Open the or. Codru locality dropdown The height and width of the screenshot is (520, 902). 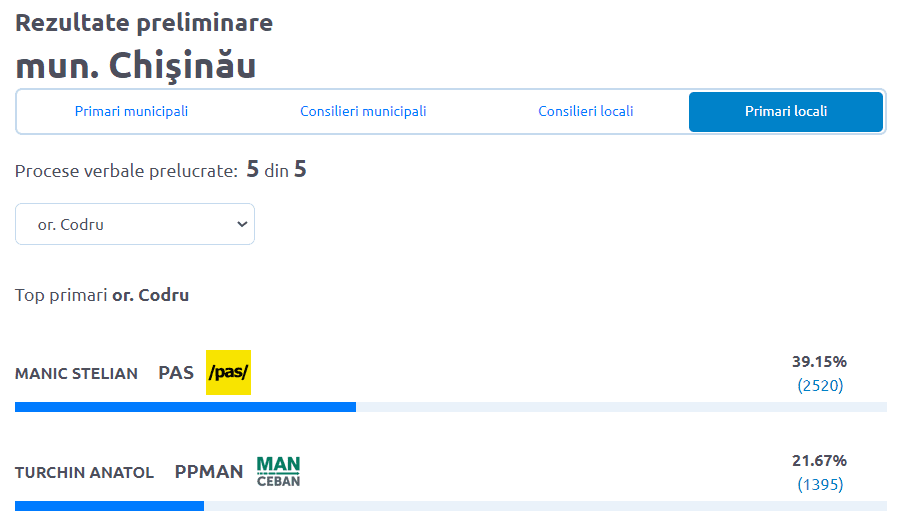134,224
